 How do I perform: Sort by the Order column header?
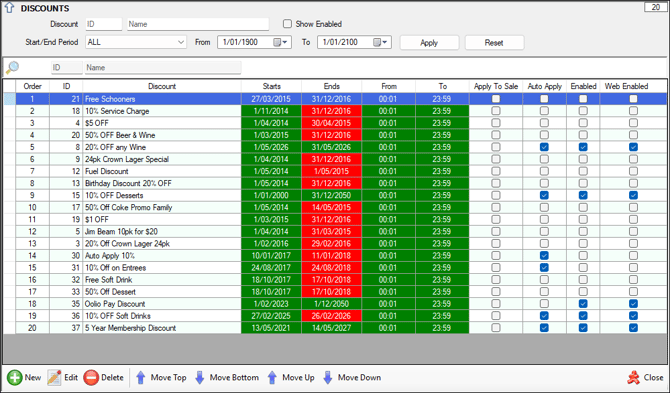pos(32,86)
